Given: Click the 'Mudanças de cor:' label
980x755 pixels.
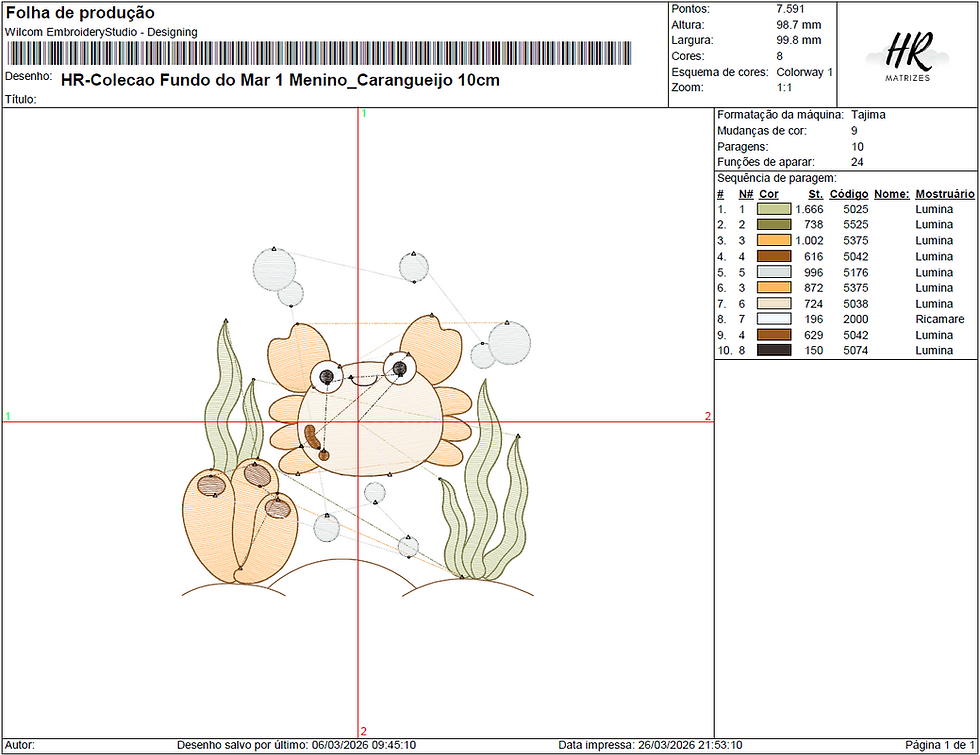Looking at the screenshot, I should [x=762, y=131].
